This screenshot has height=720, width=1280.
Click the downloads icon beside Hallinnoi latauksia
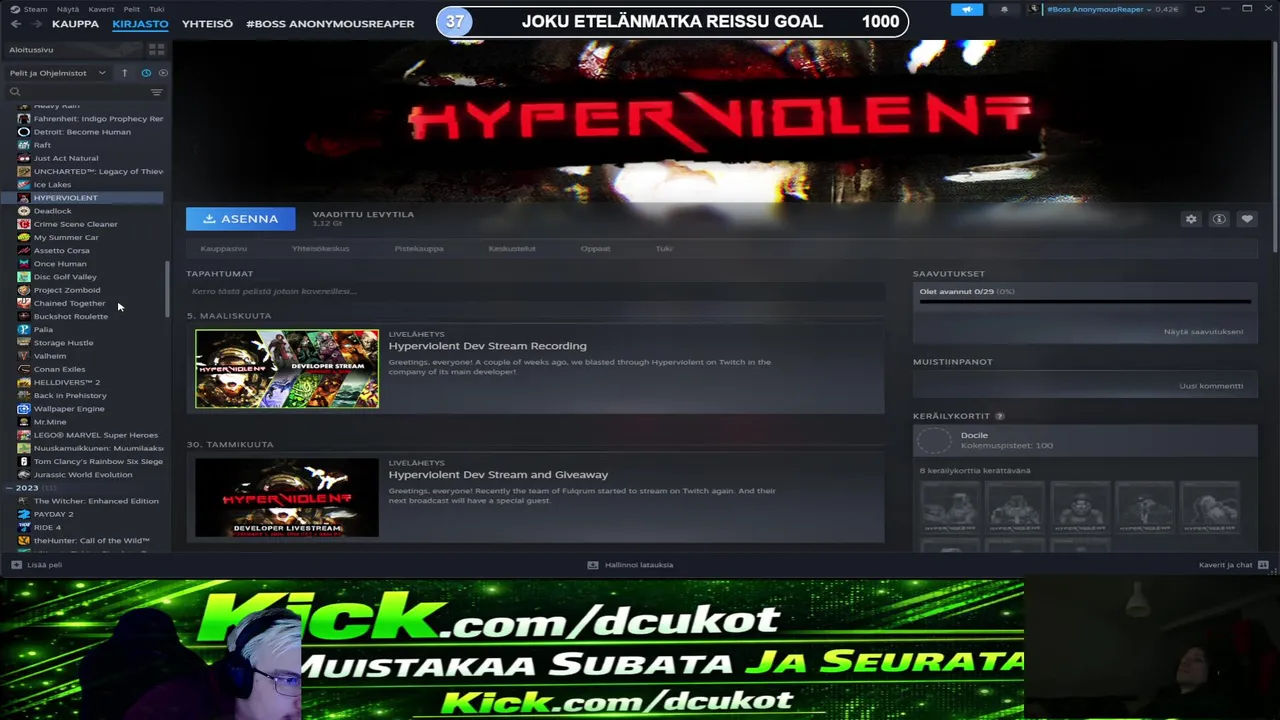[593, 565]
